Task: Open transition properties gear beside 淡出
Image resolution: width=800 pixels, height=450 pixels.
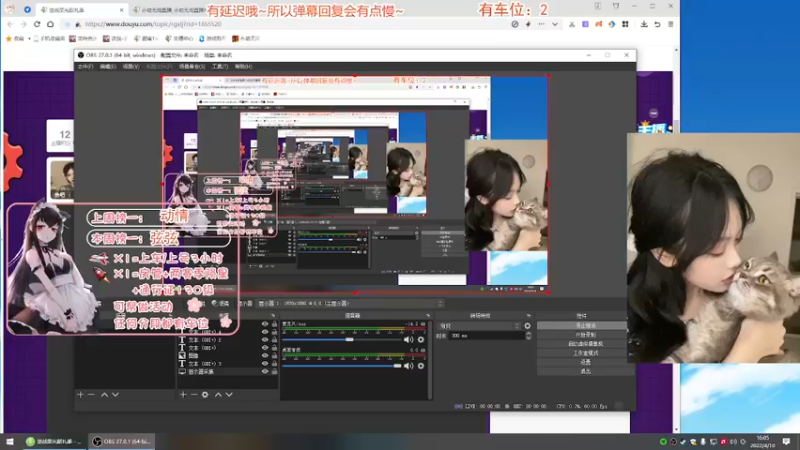Action: (x=528, y=326)
